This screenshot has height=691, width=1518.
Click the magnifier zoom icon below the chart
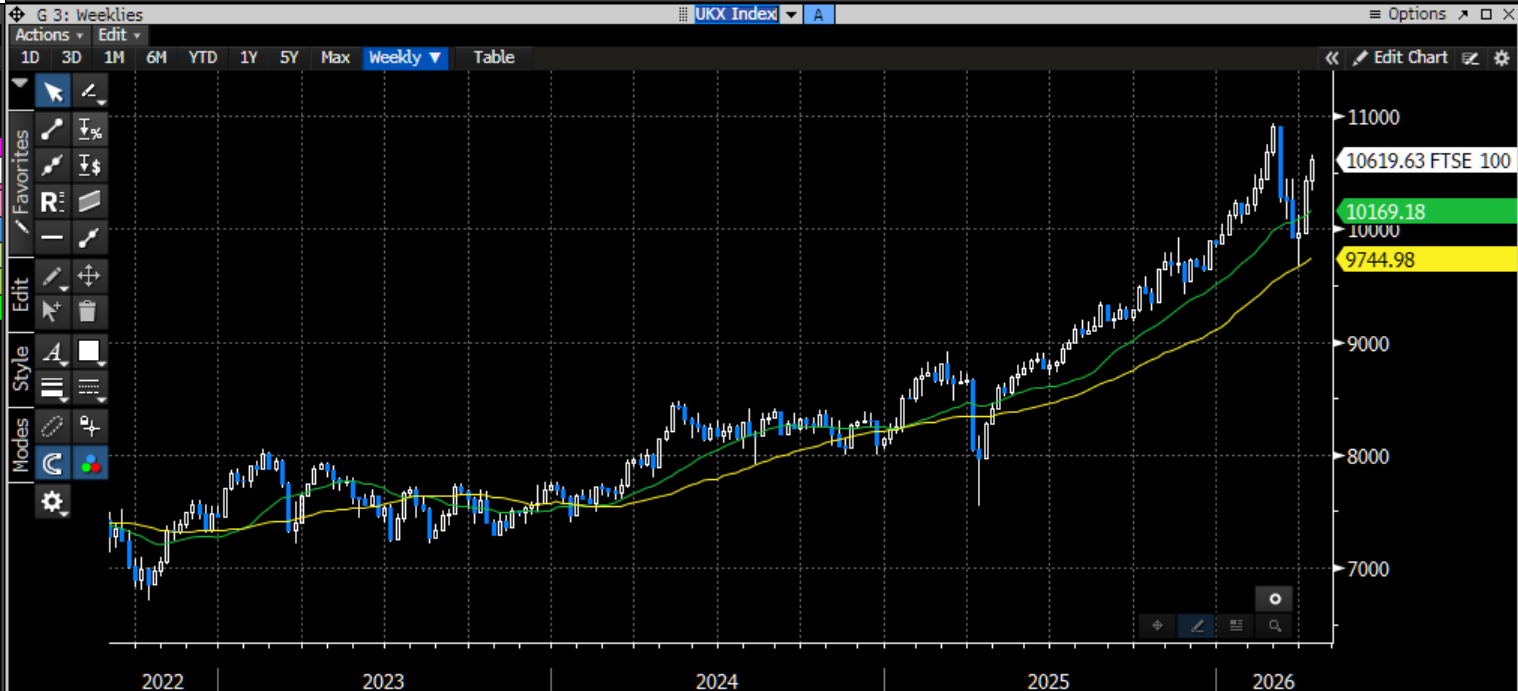(1274, 626)
